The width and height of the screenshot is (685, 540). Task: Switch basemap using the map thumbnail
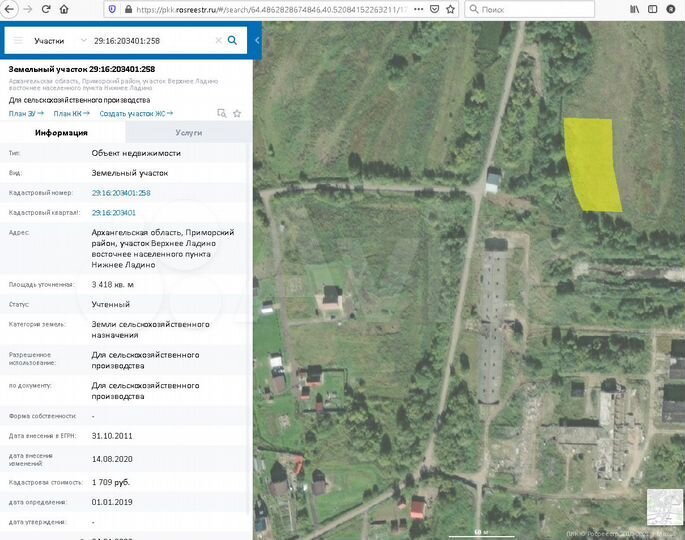pyautogui.click(x=664, y=507)
